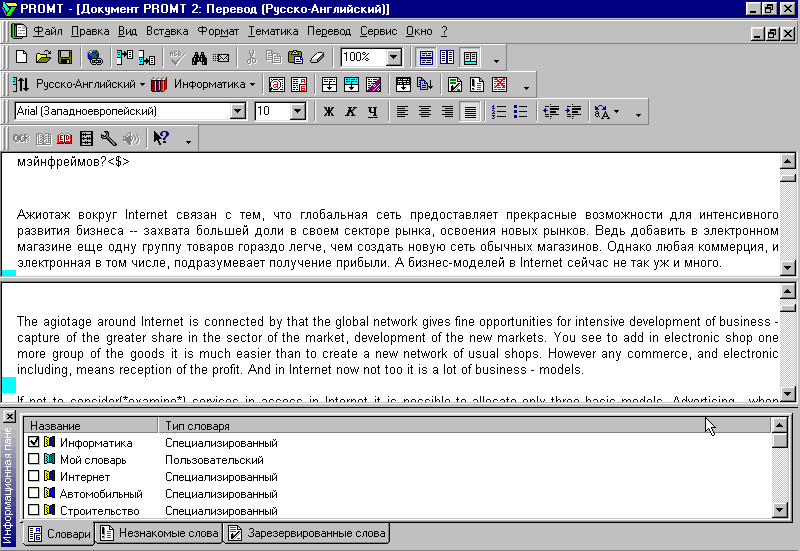Click the scissors Cut icon
The image size is (800, 551).
click(252, 58)
